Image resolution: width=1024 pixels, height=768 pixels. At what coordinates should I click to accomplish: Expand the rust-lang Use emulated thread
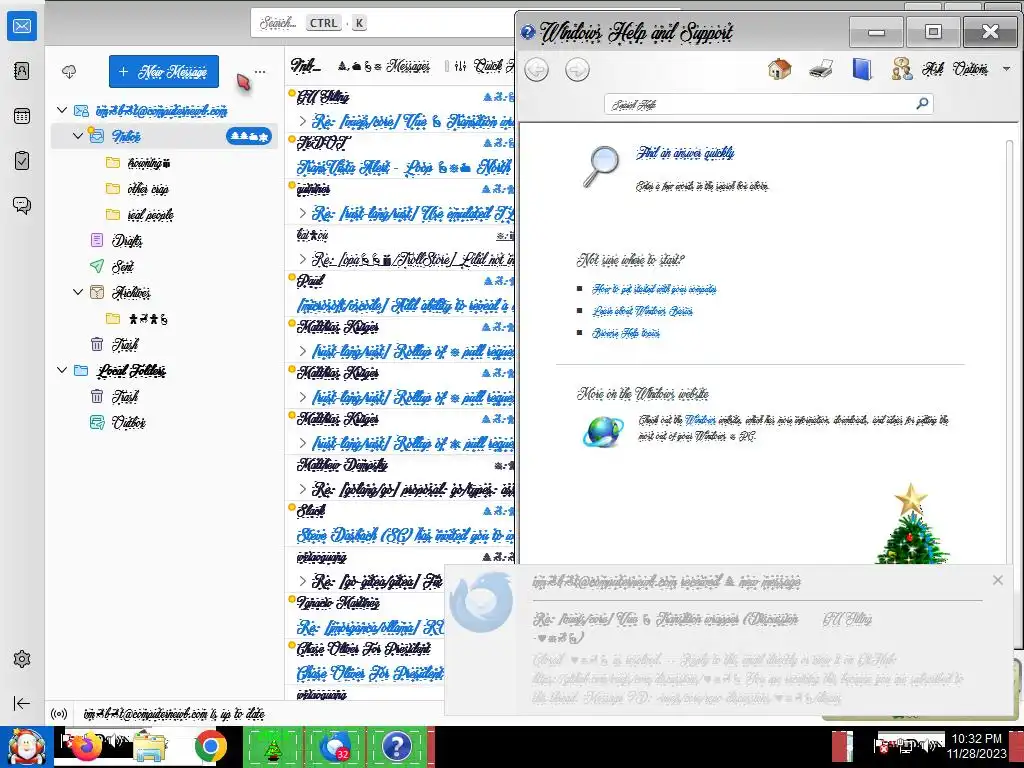point(302,214)
